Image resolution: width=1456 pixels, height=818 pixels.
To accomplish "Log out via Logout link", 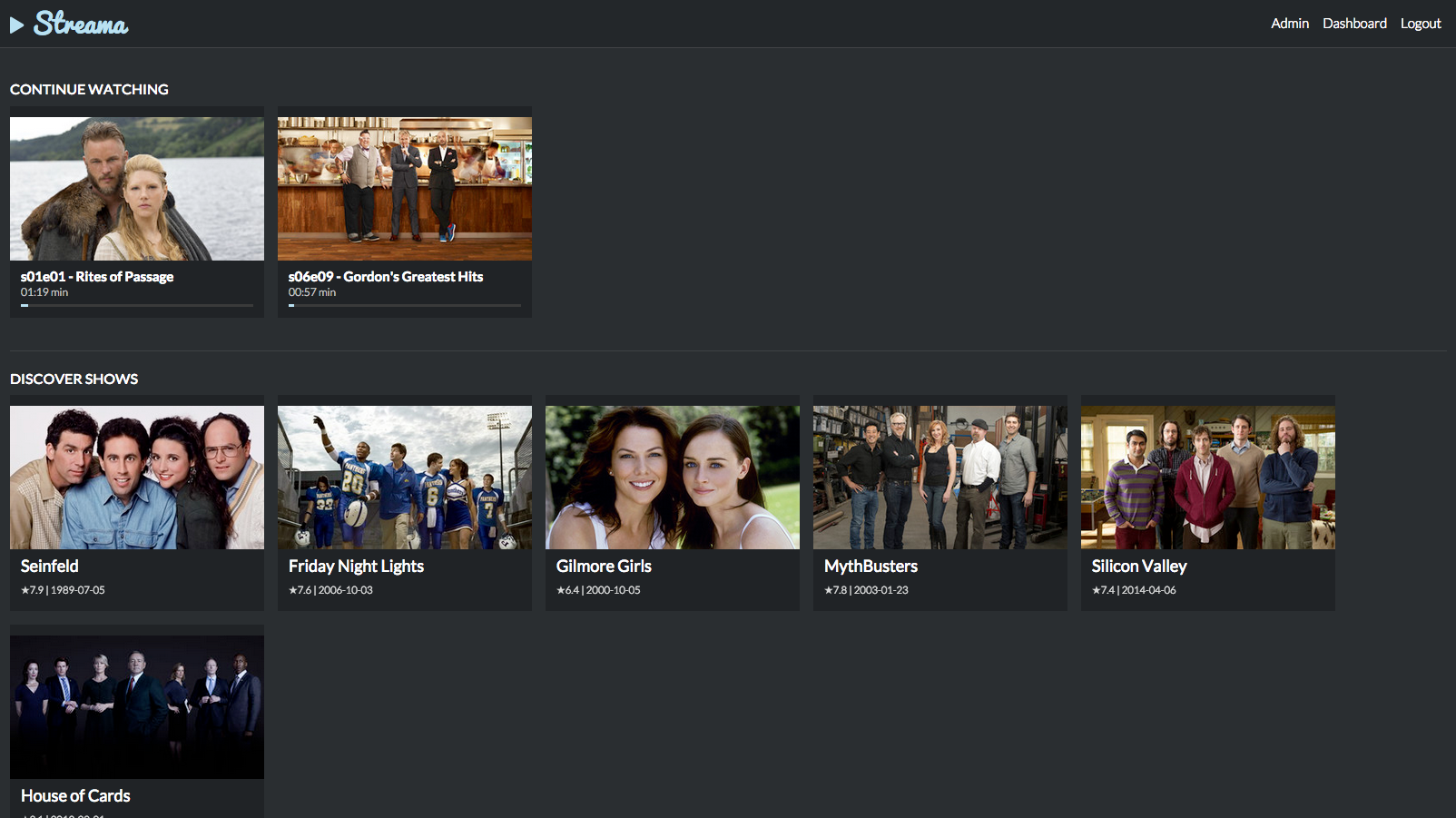I will [1421, 24].
